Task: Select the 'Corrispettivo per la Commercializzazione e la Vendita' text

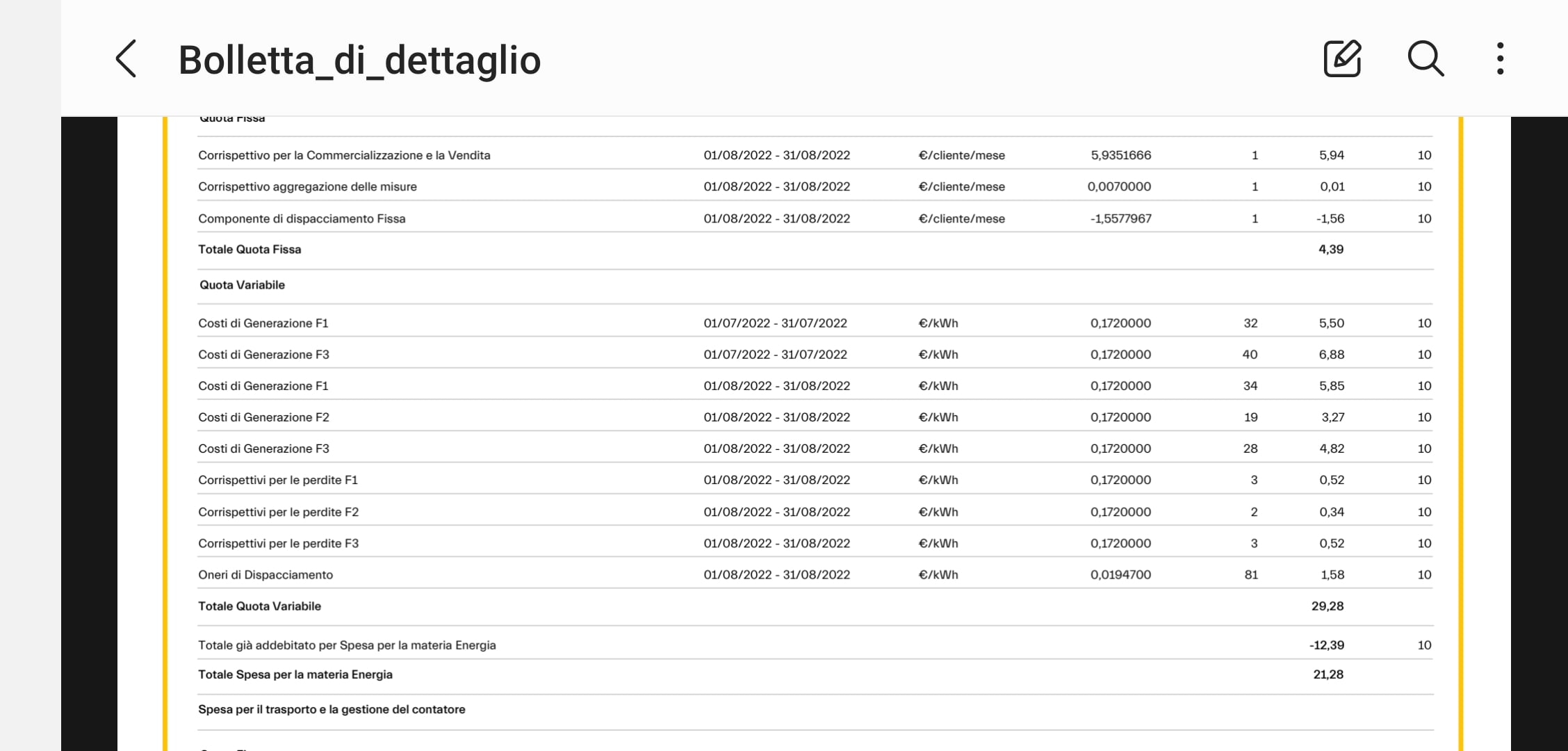Action: pyautogui.click(x=344, y=155)
